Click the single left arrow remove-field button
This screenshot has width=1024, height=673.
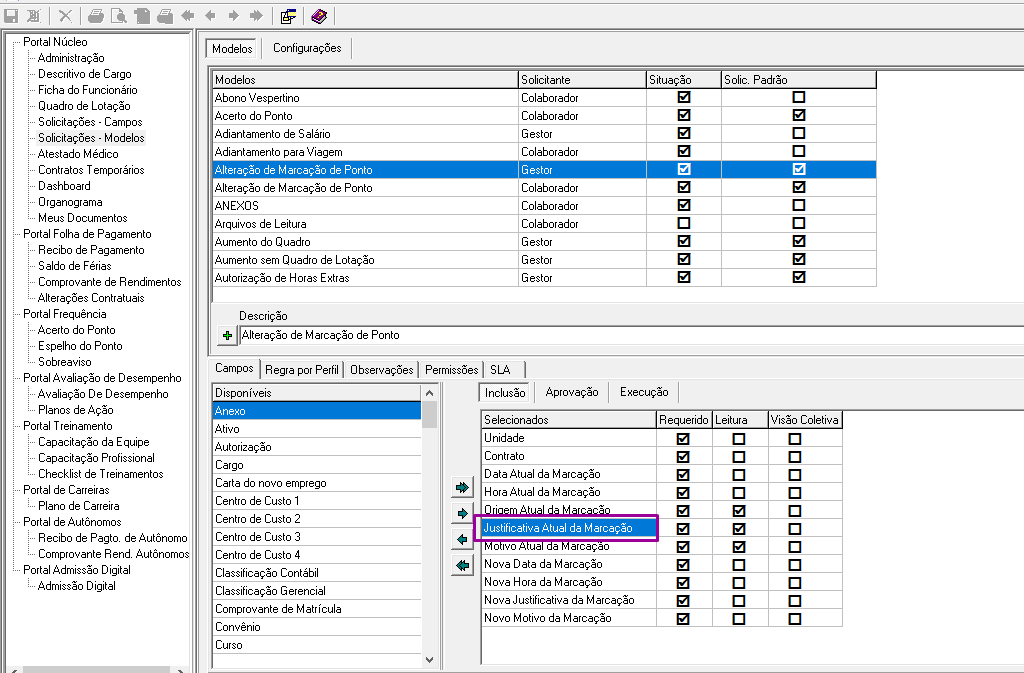[x=462, y=540]
